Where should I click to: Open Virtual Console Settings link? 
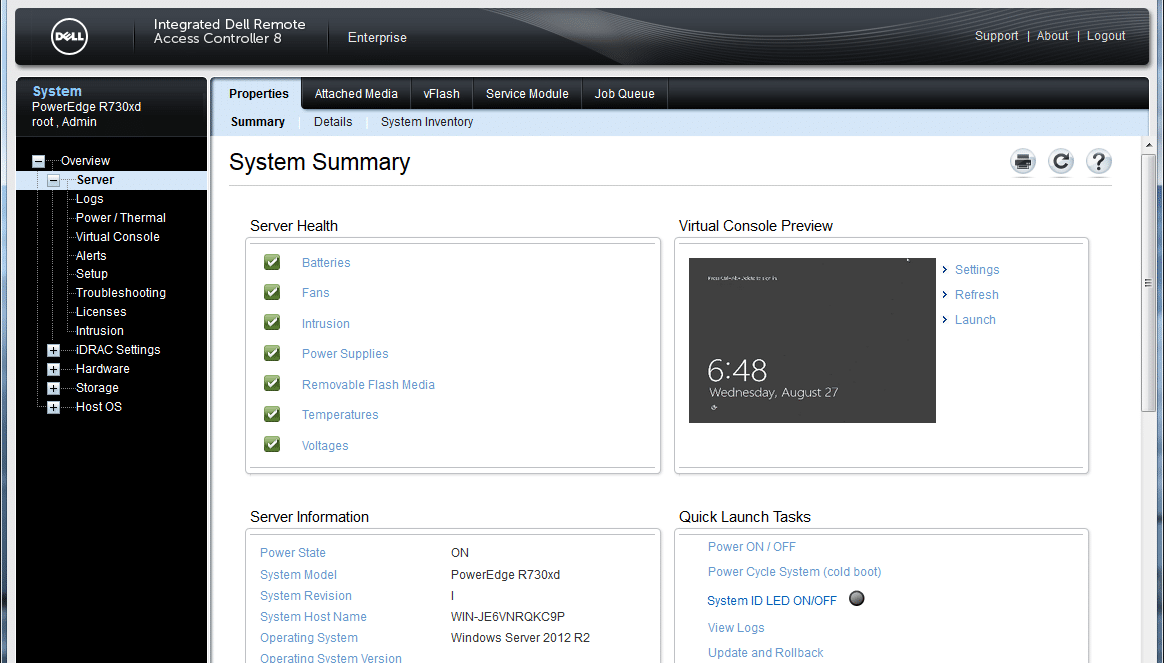coord(977,270)
